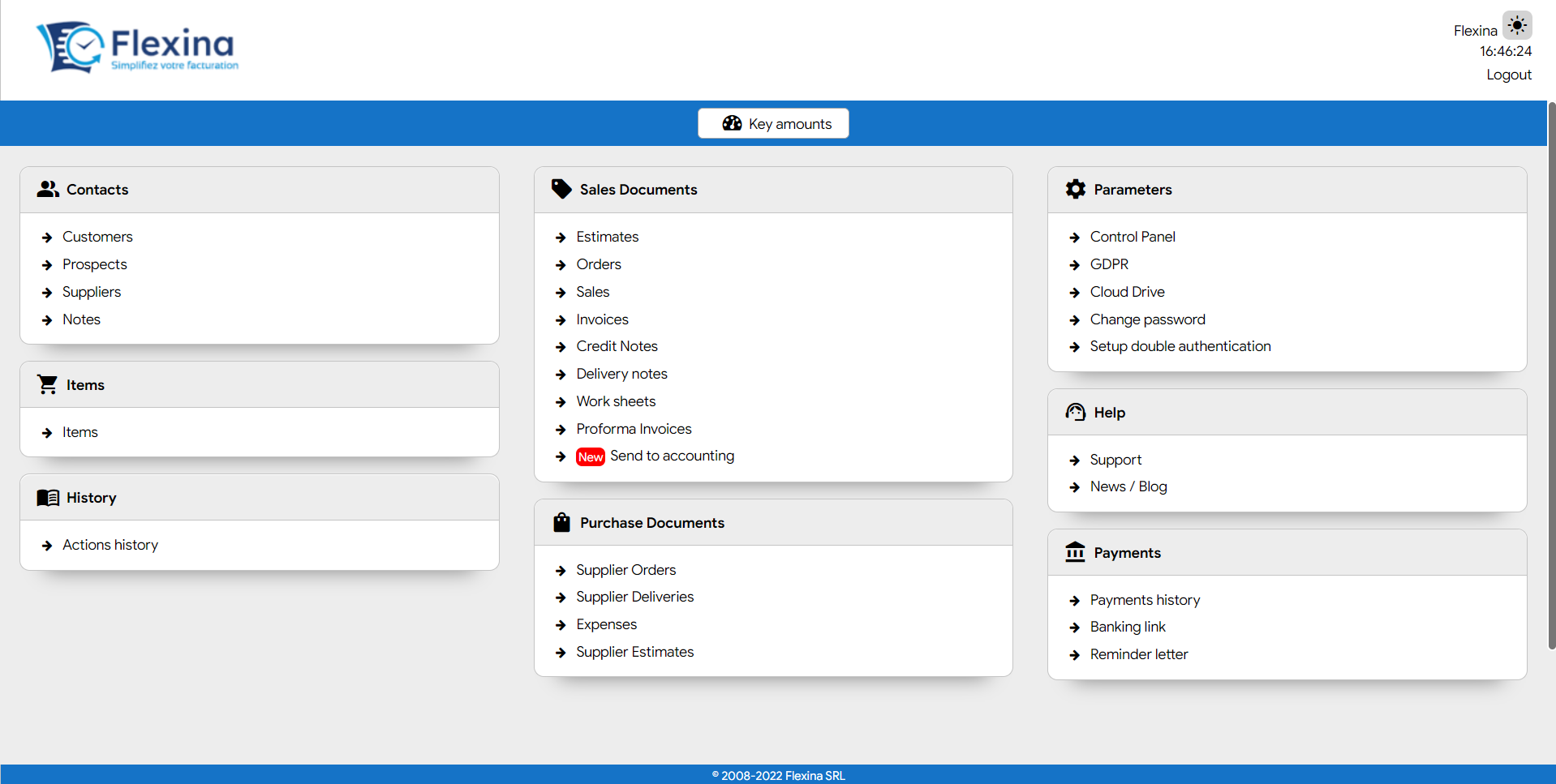Click the arrow icon beside Supplier Orders
Screen dimensions: 1556x784
pos(561,571)
